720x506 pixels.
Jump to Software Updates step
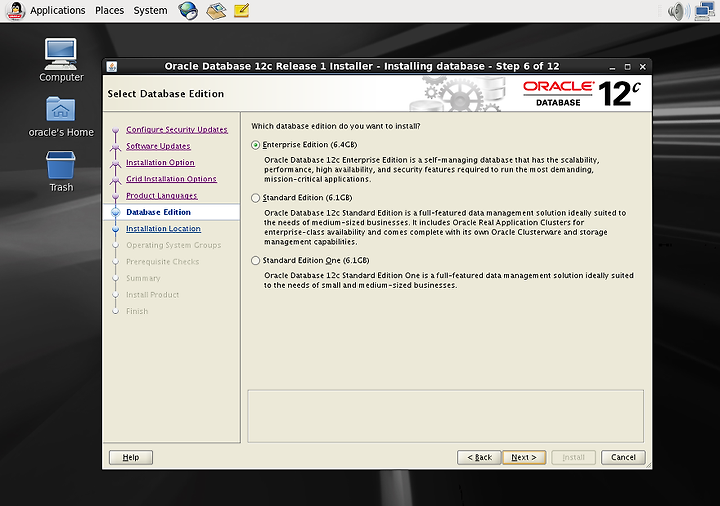[x=158, y=146]
